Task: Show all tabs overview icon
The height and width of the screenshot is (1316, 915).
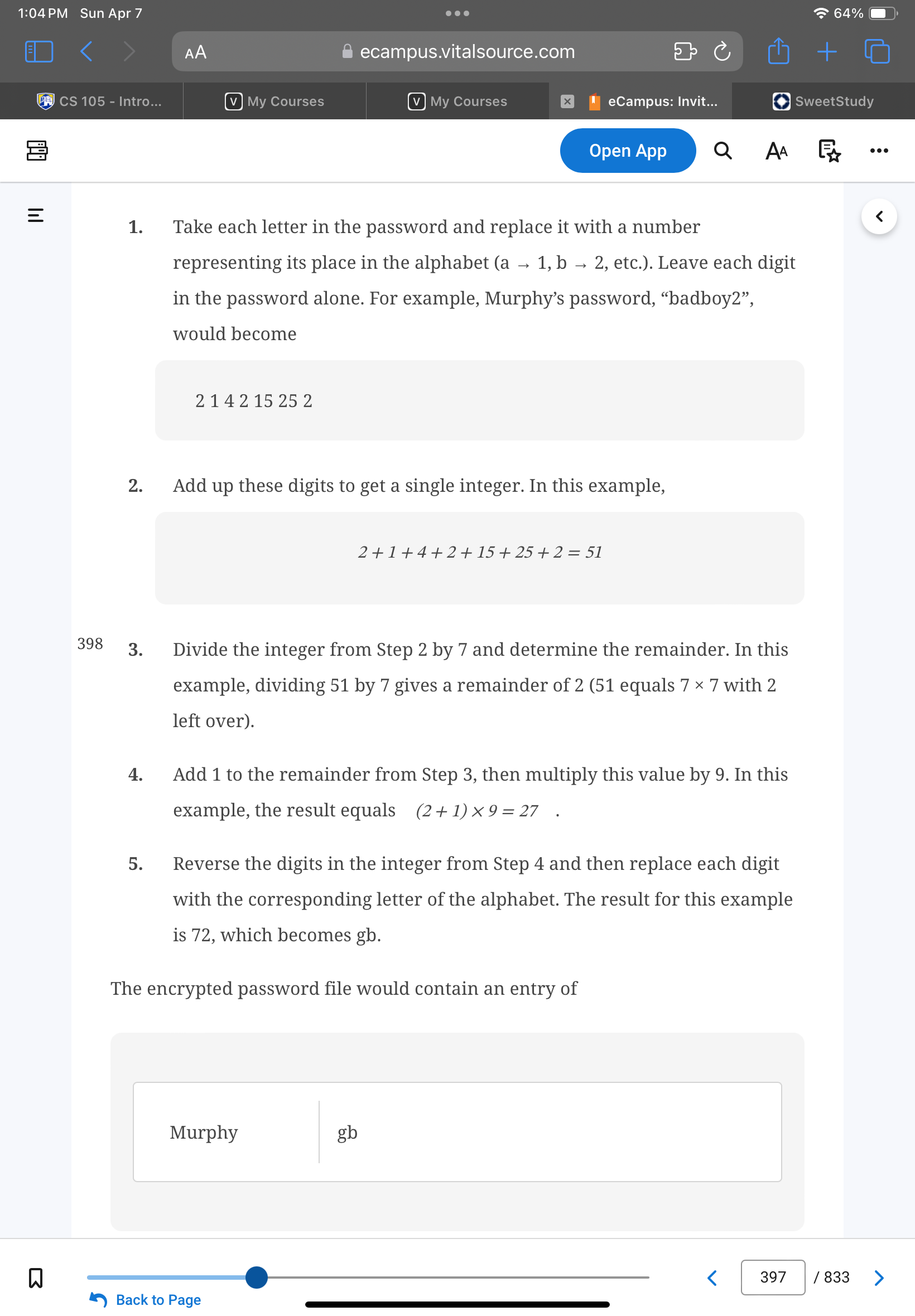Action: 877,51
